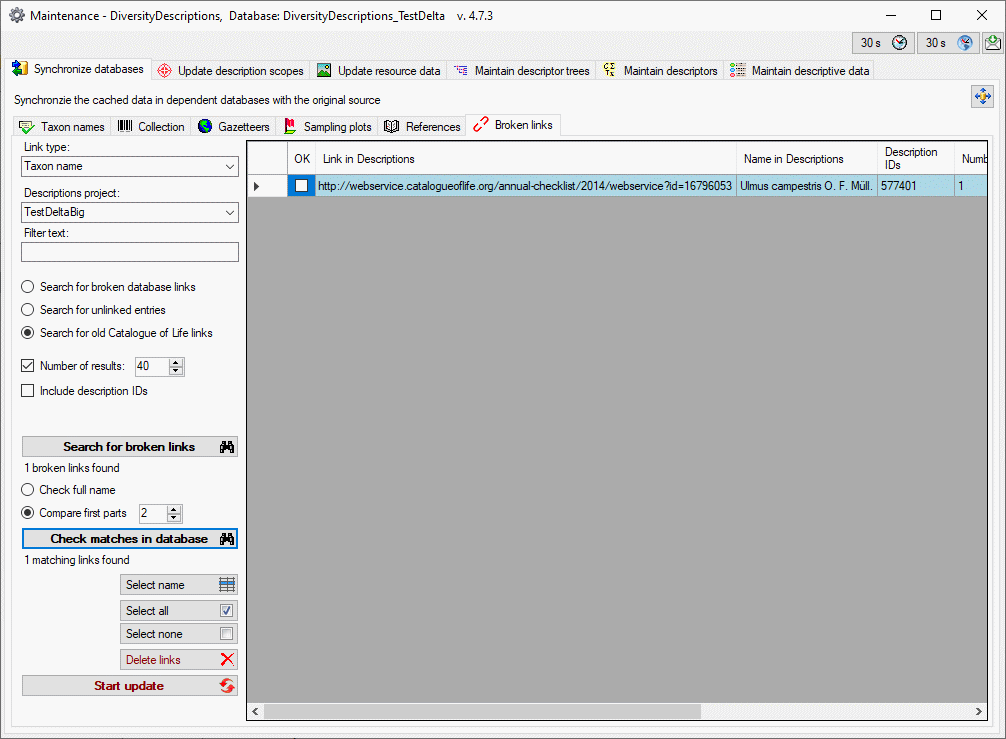Click the globe icon of the Gazetteers tab
The height and width of the screenshot is (739, 1006).
[205, 126]
